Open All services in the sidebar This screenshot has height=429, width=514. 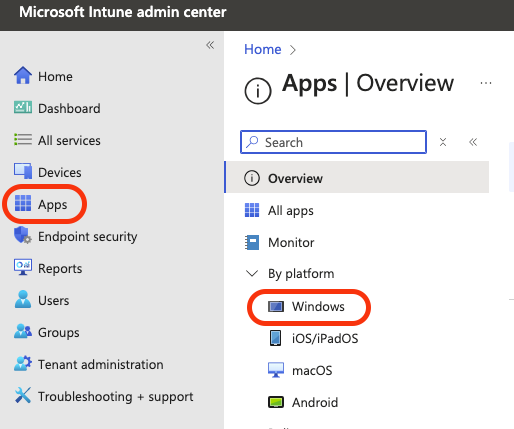[69, 140]
